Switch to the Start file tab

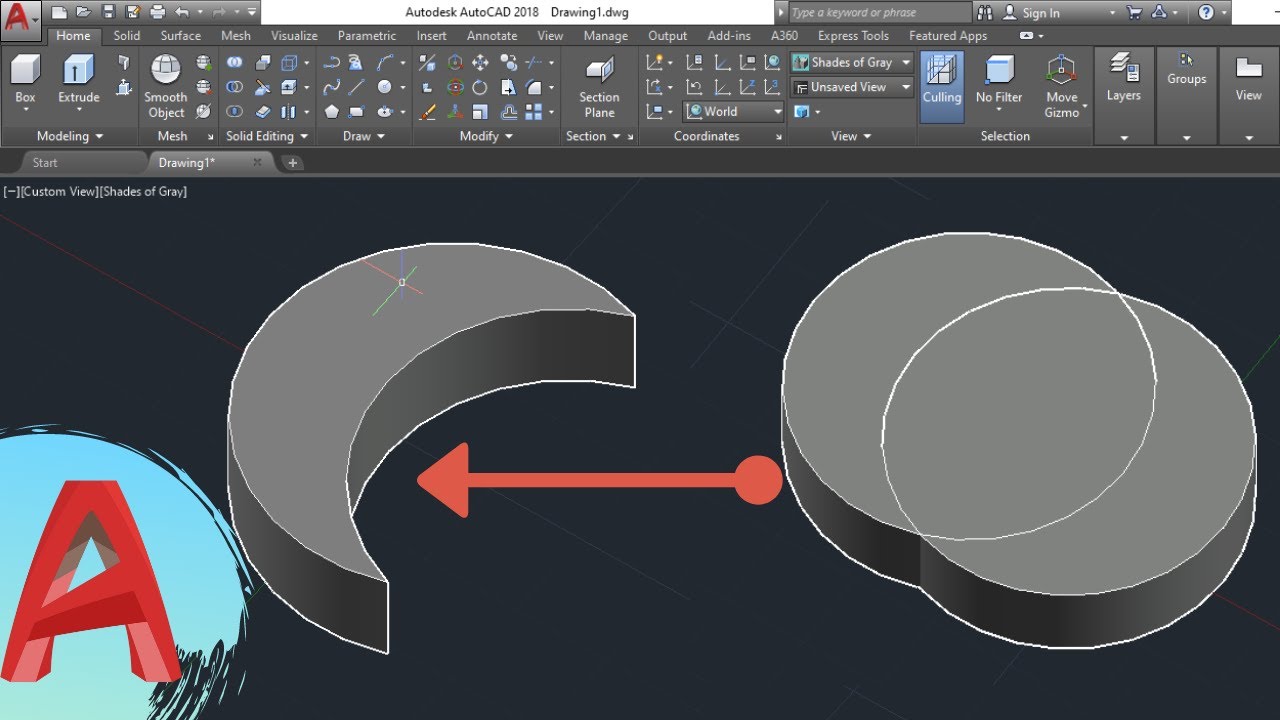tap(45, 162)
